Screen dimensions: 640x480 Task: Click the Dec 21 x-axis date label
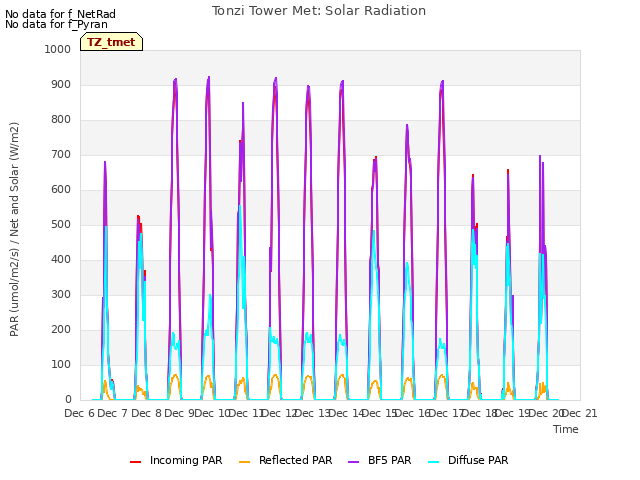click(579, 413)
